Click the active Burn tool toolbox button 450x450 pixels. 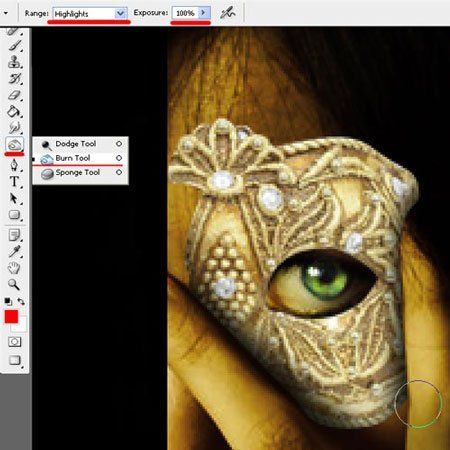[14, 145]
